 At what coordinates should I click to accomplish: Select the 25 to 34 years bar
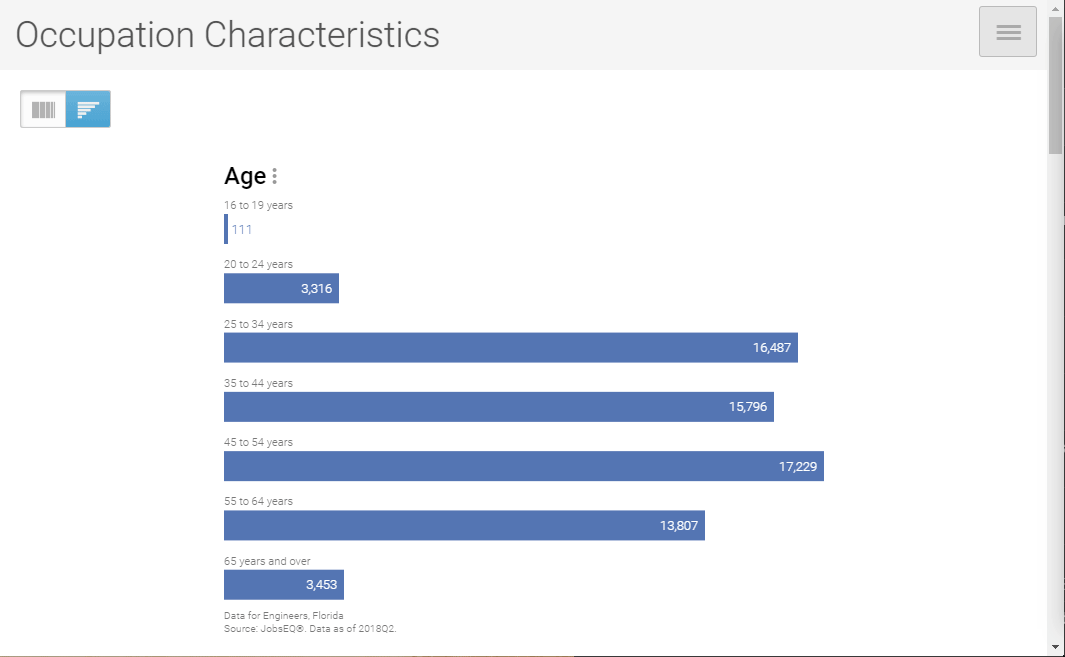pos(511,347)
